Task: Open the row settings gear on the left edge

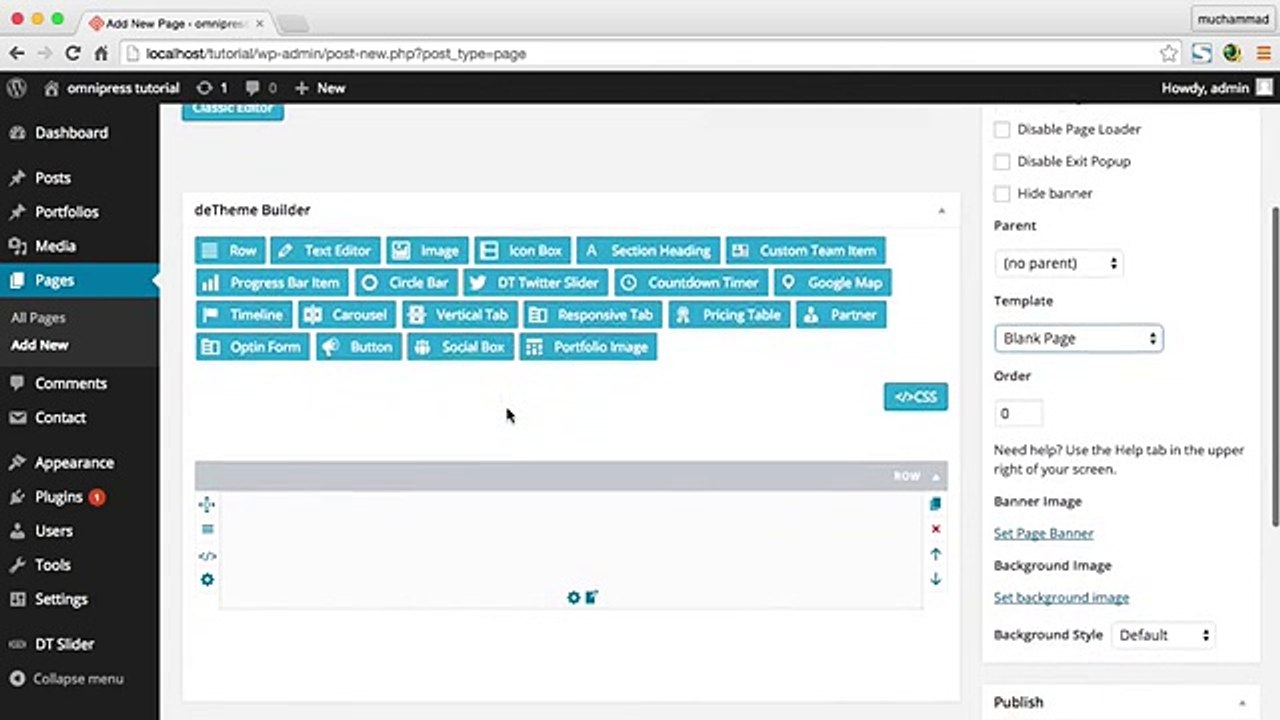Action: tap(207, 580)
